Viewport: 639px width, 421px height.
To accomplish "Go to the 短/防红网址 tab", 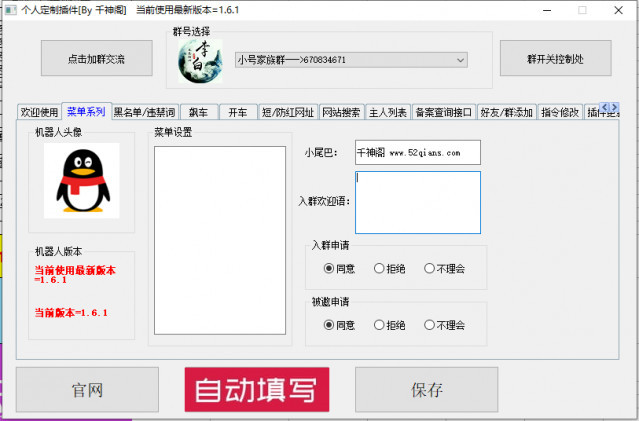I will [288, 112].
